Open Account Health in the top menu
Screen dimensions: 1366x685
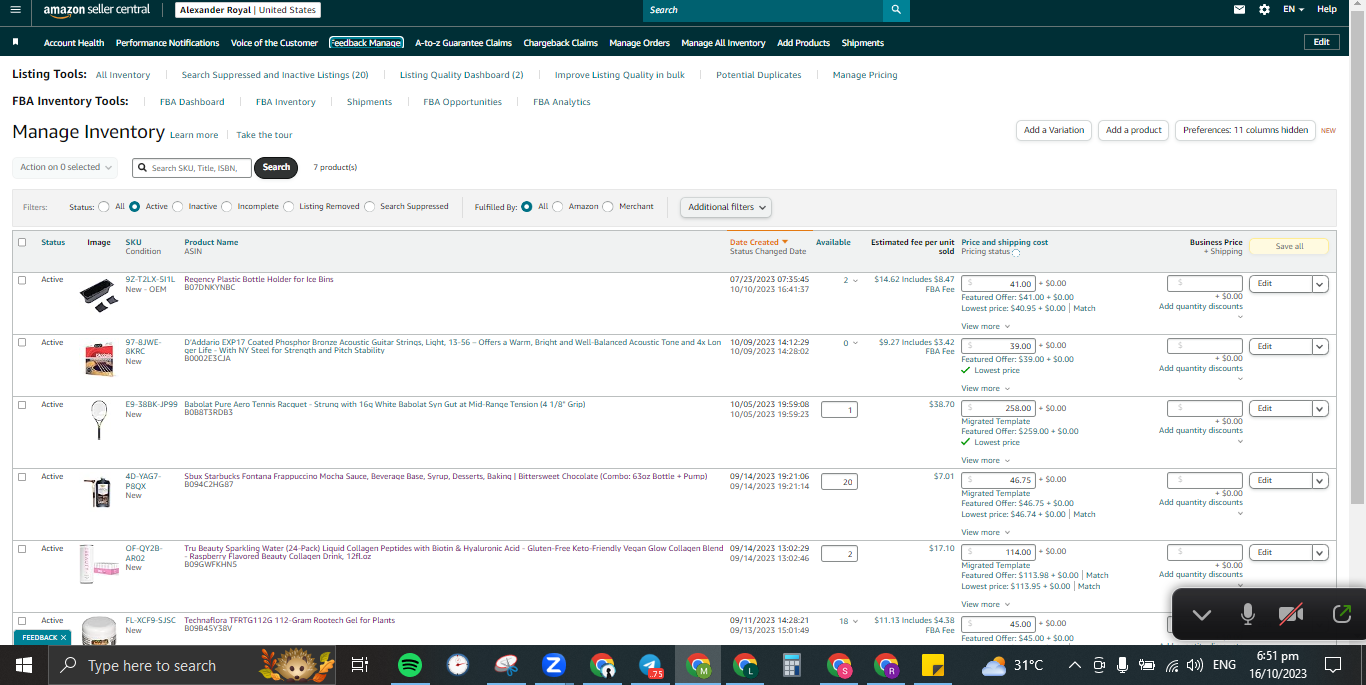click(74, 43)
